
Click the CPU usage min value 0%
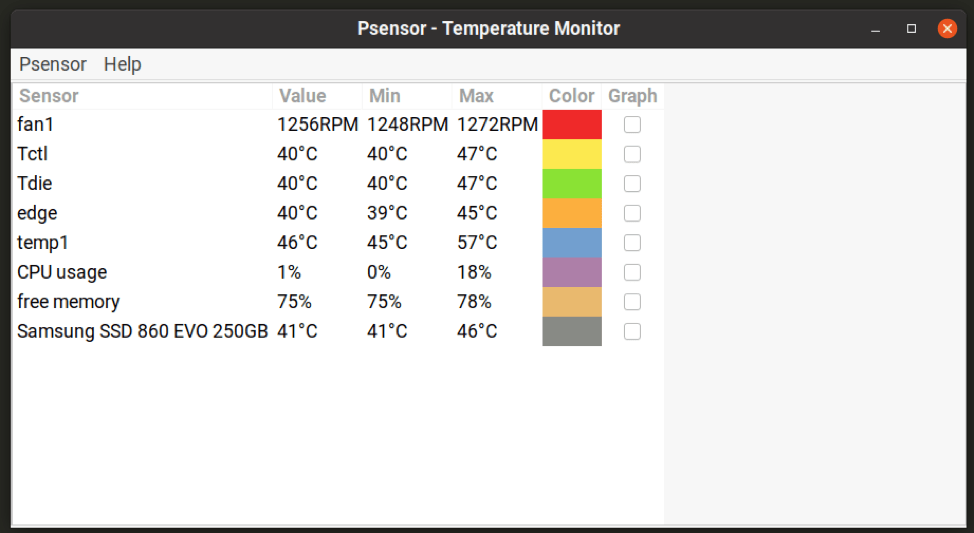pos(379,272)
